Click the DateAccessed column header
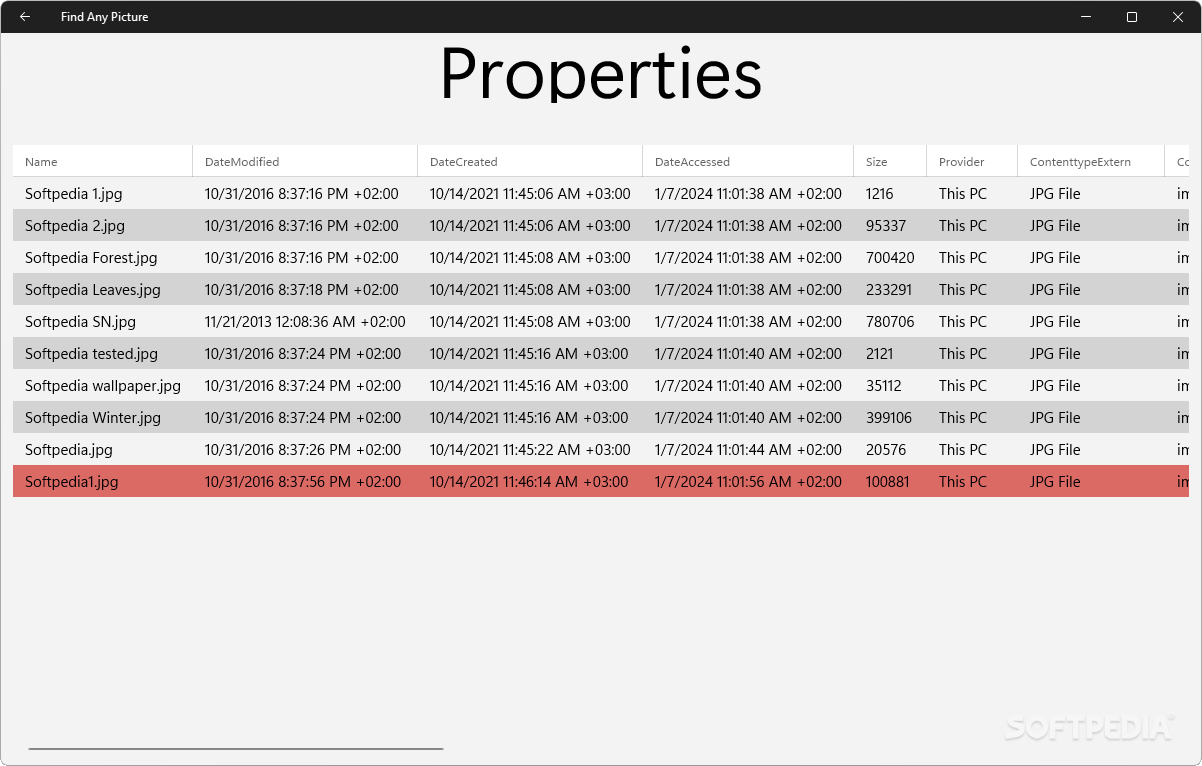The height and width of the screenshot is (766, 1202). 748,161
